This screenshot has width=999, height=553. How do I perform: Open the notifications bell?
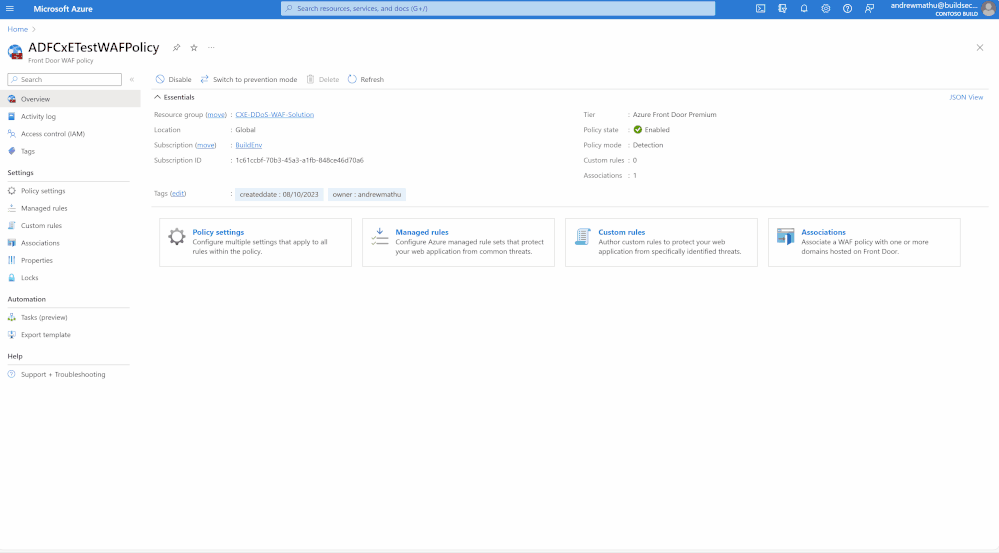coord(804,9)
